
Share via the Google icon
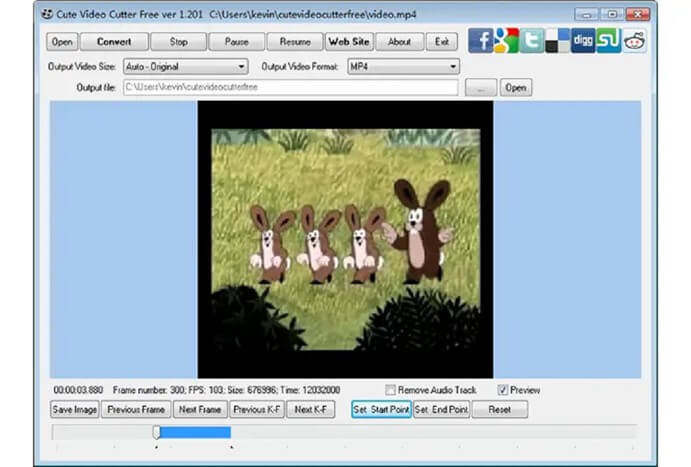pyautogui.click(x=506, y=41)
